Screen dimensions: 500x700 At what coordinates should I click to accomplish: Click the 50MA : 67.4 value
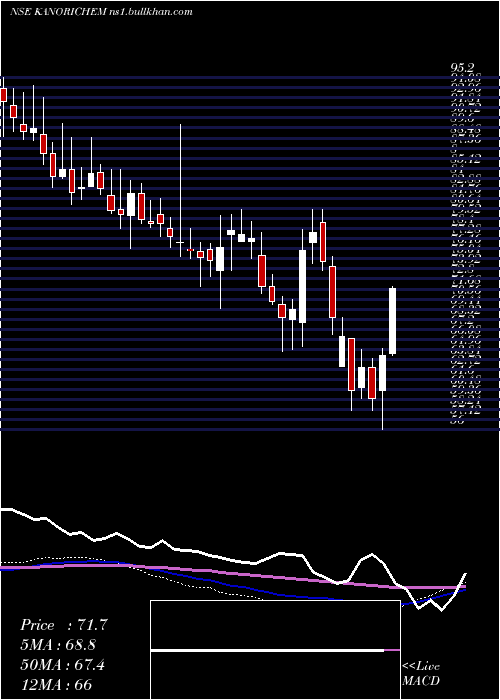pyautogui.click(x=62, y=665)
